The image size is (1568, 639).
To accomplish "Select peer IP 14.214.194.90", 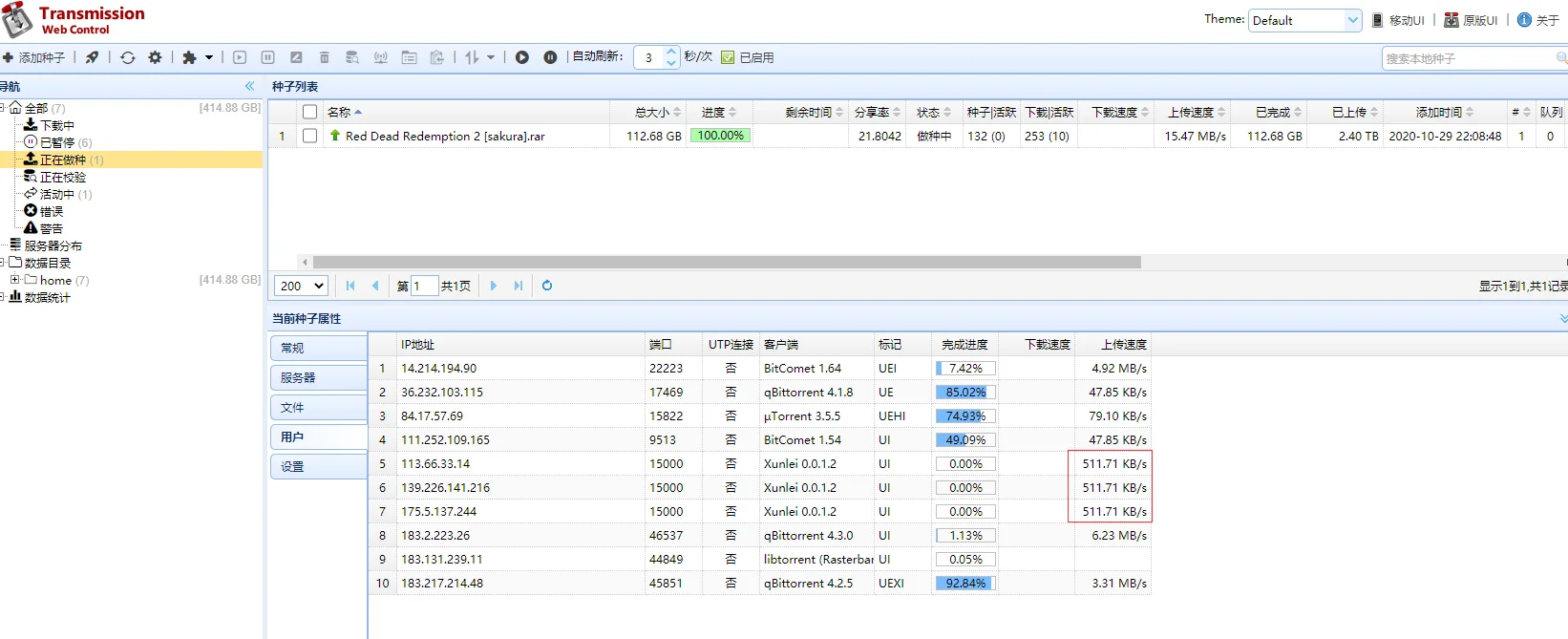I will pos(438,368).
